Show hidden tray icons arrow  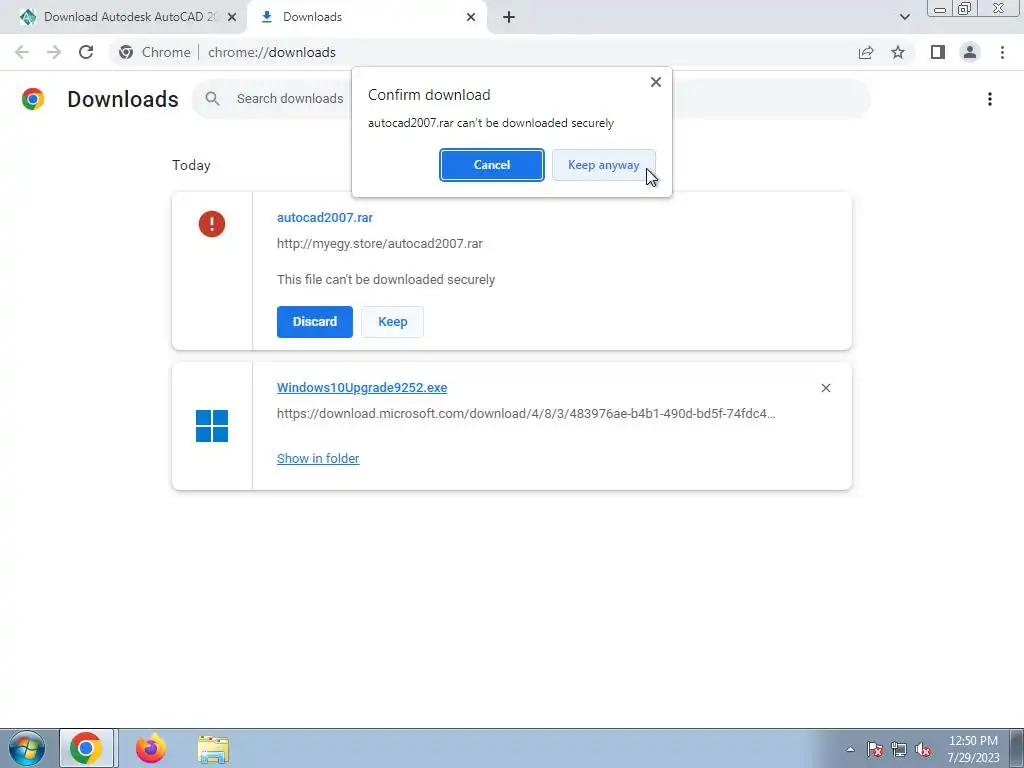[x=850, y=750]
